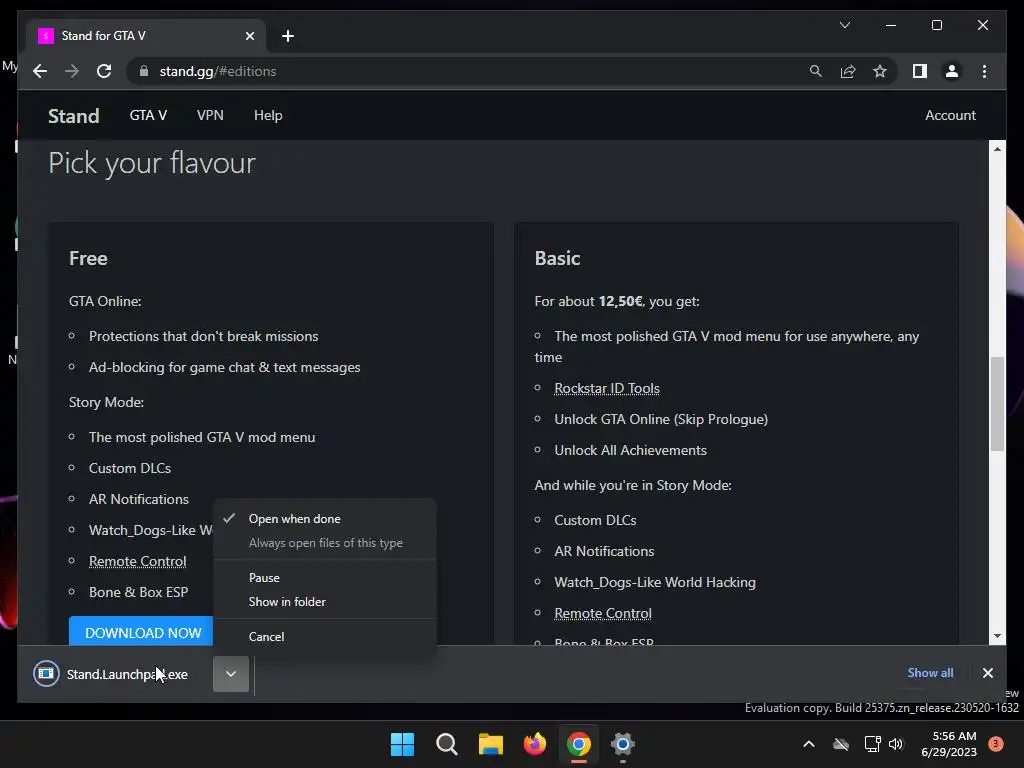This screenshot has height=768, width=1024.
Task: Open the Help nav item
Action: tap(268, 115)
